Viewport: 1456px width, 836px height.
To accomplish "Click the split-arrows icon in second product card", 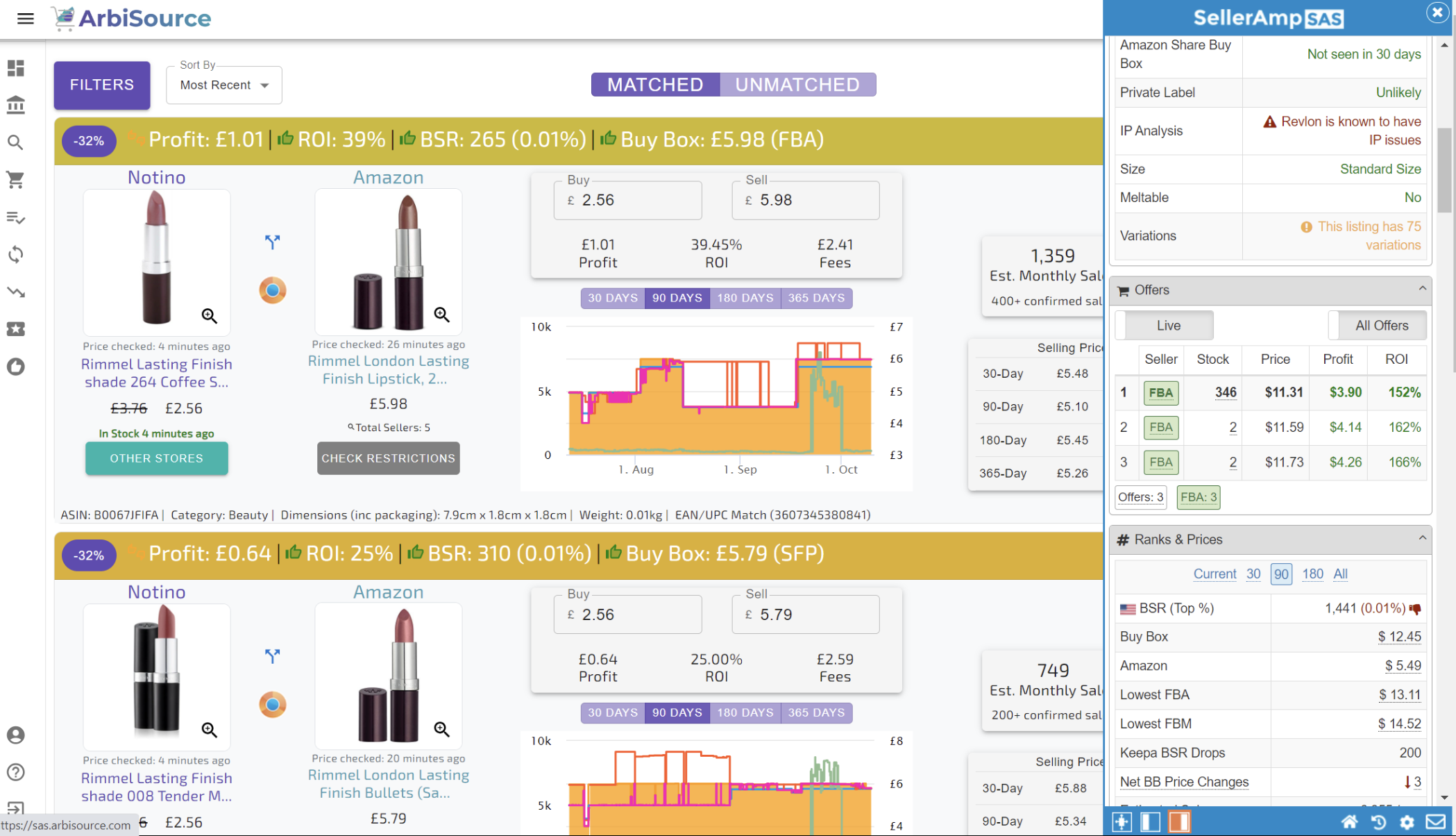I will 273,656.
